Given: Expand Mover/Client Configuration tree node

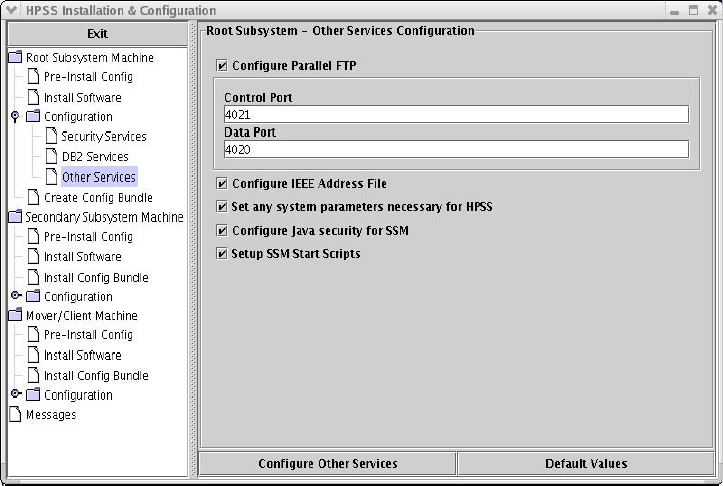Looking at the screenshot, I should pos(15,395).
